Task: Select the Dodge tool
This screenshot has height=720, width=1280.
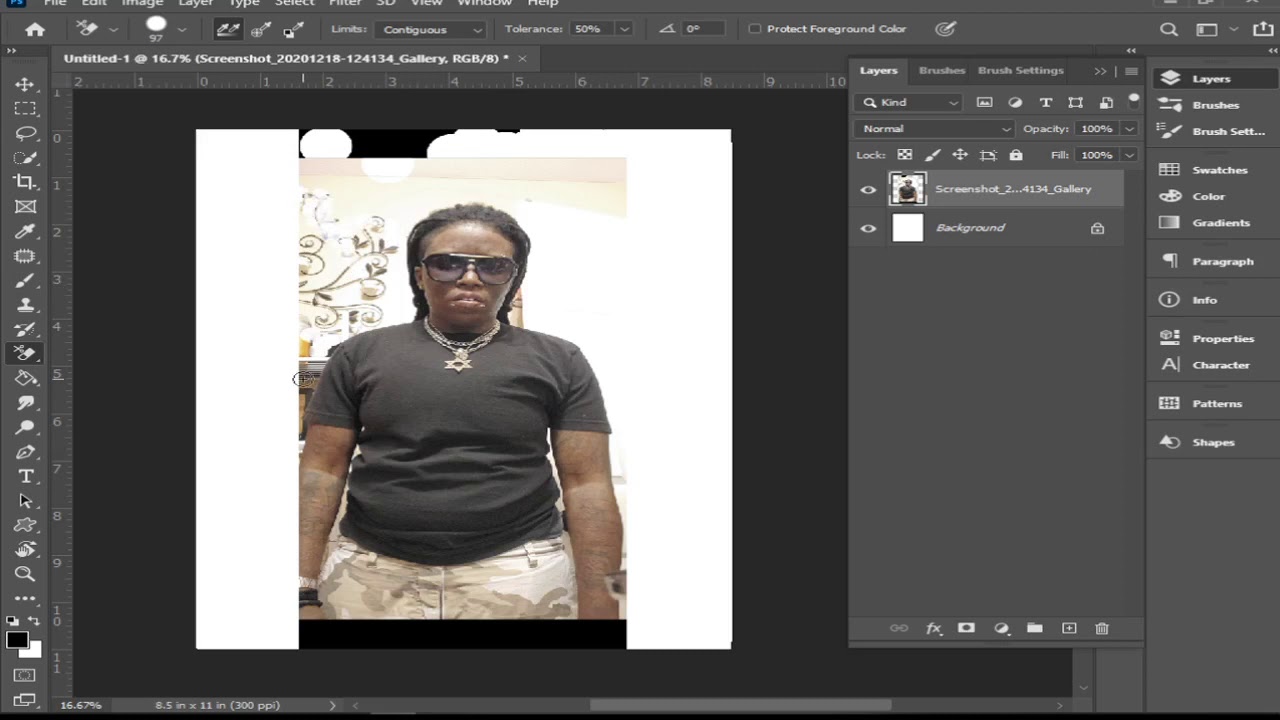Action: [25, 427]
